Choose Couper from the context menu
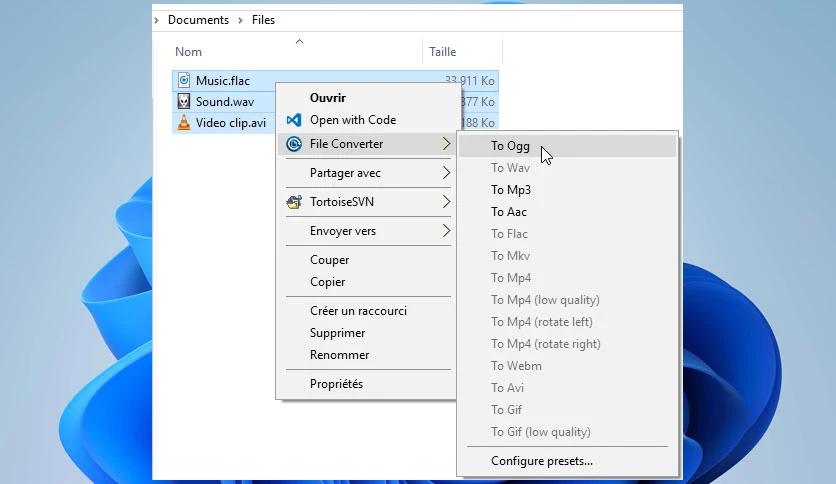The width and height of the screenshot is (836, 484). coord(329,260)
